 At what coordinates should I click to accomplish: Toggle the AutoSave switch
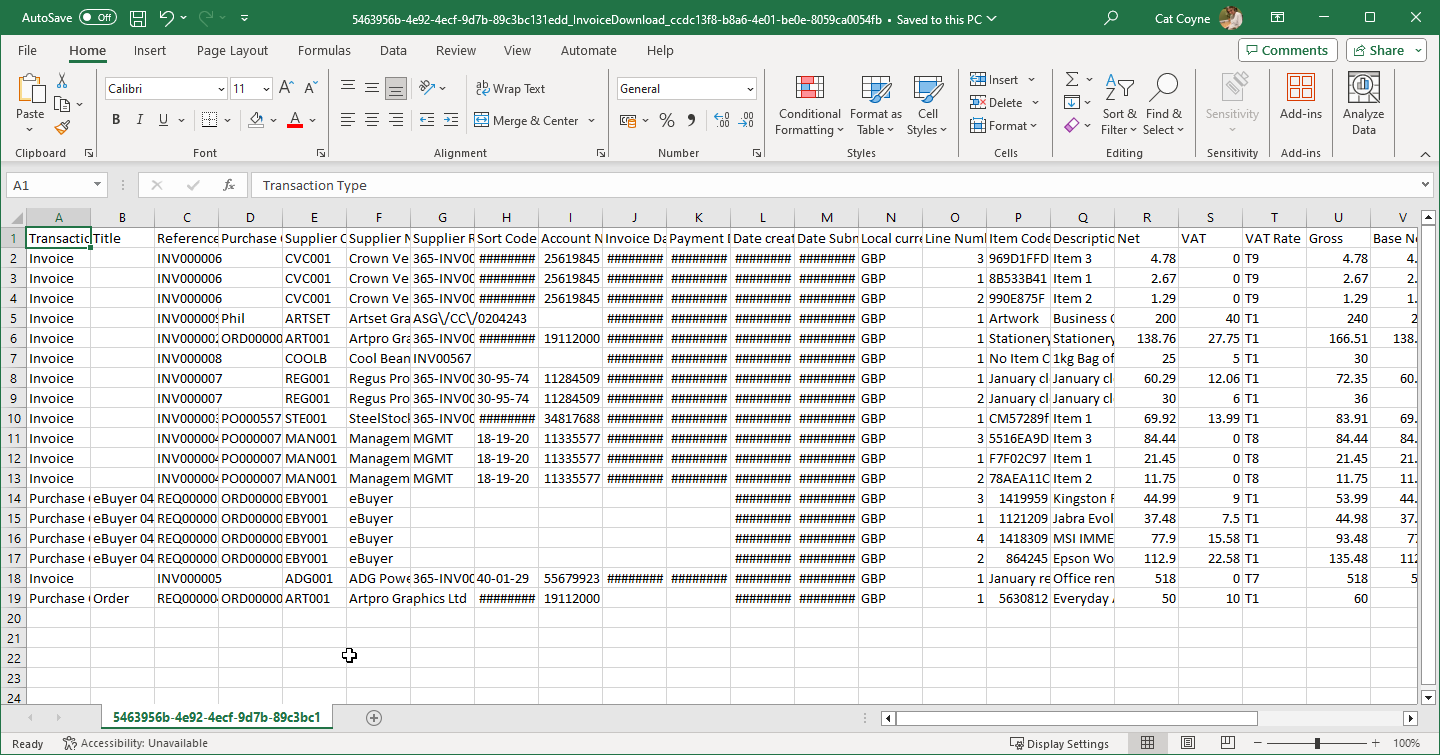97,18
